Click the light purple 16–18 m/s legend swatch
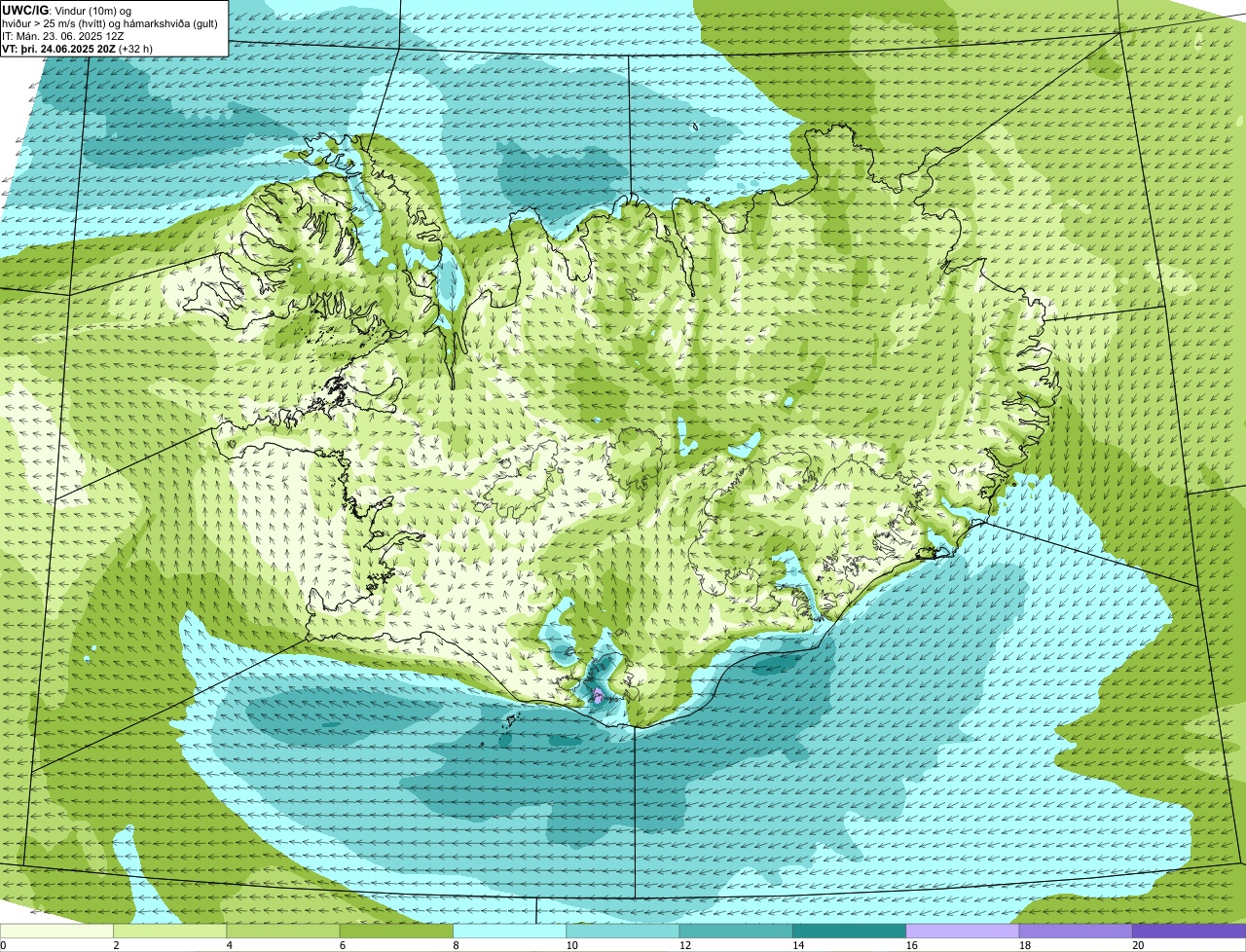 [963, 931]
